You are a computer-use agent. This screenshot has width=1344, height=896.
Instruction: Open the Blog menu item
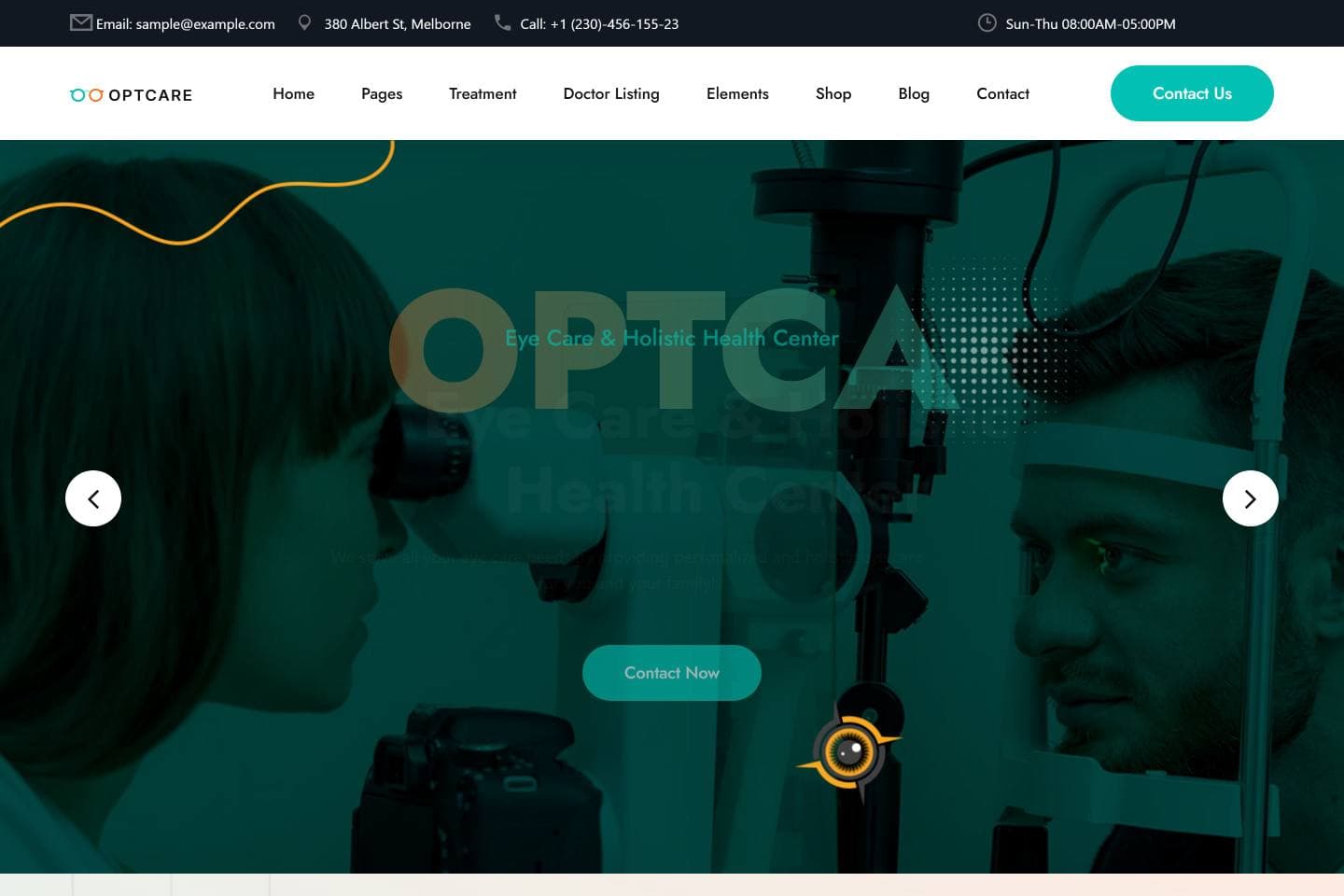(914, 94)
